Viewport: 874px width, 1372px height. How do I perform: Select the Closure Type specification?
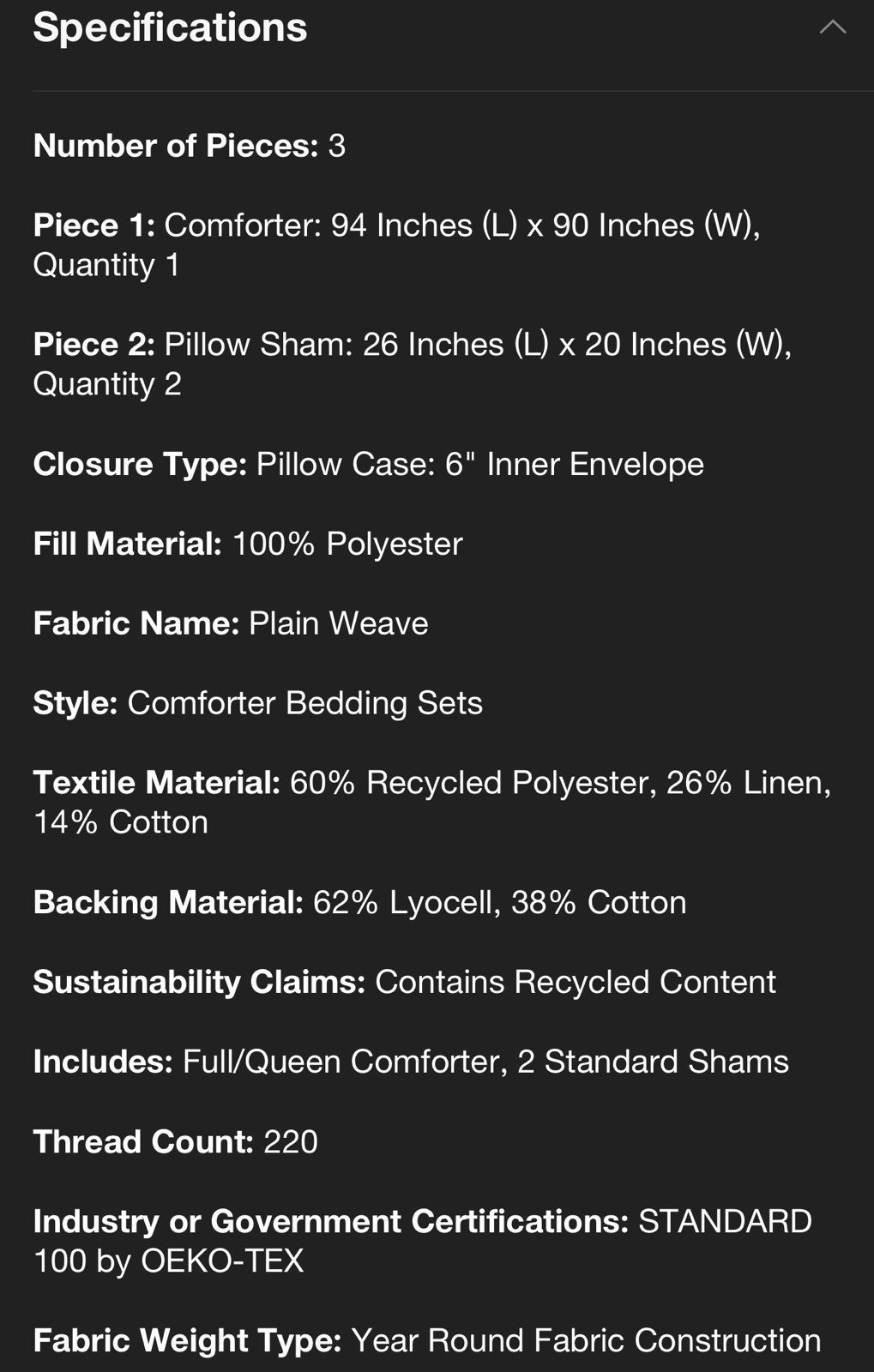tap(369, 464)
